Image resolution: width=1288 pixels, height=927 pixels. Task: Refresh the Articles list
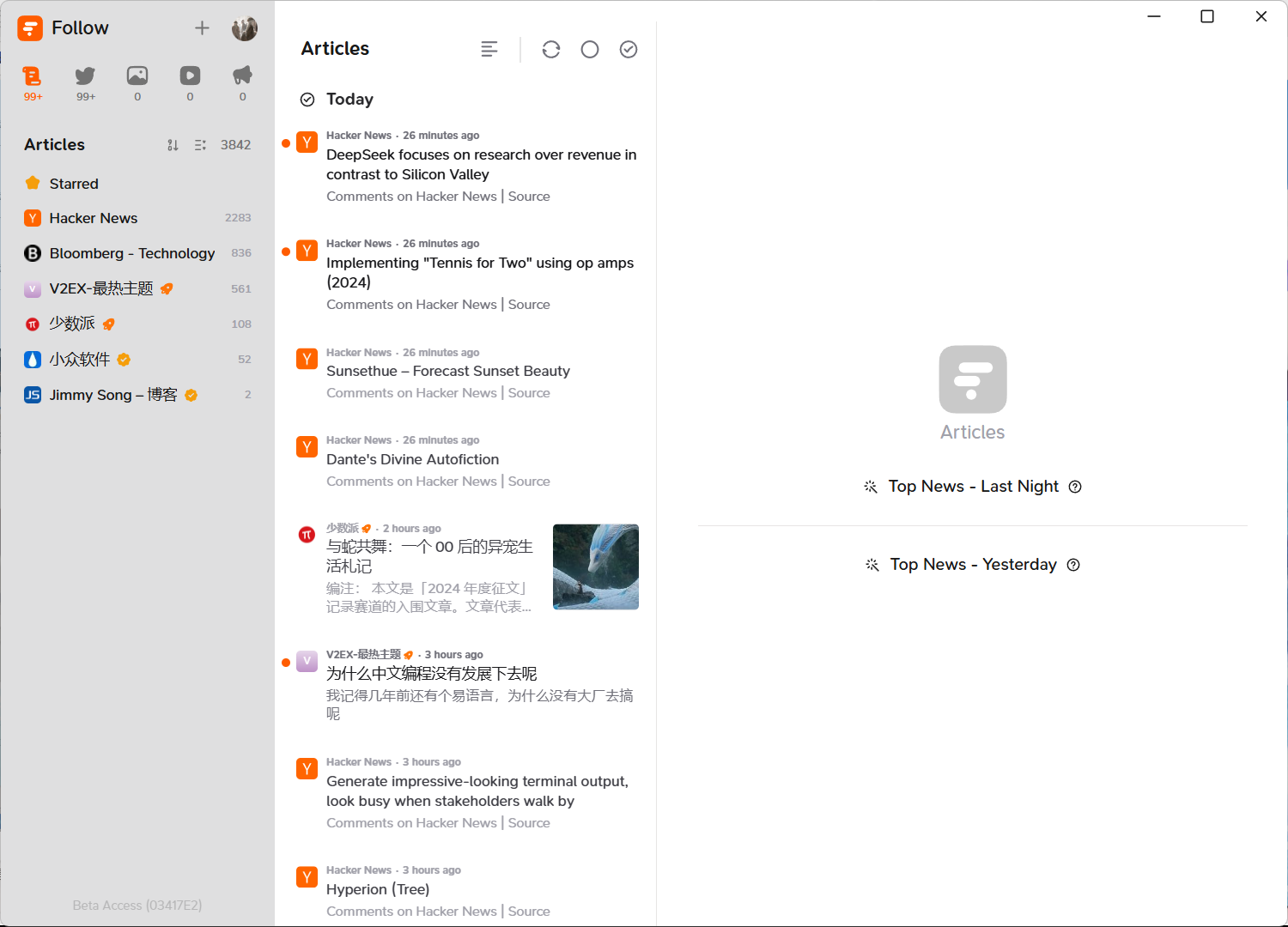point(551,50)
